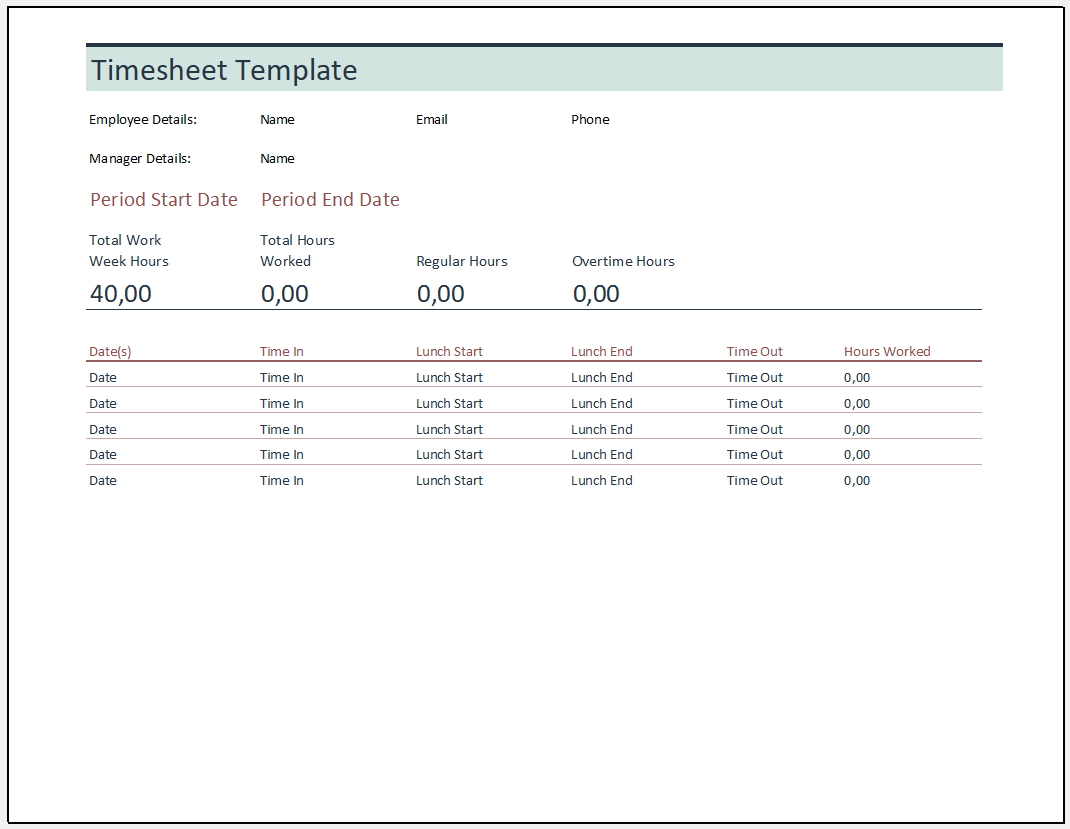Select the Lunch Start cell in the third row
Screen dimensions: 1070x829
pyautogui.click(x=449, y=430)
